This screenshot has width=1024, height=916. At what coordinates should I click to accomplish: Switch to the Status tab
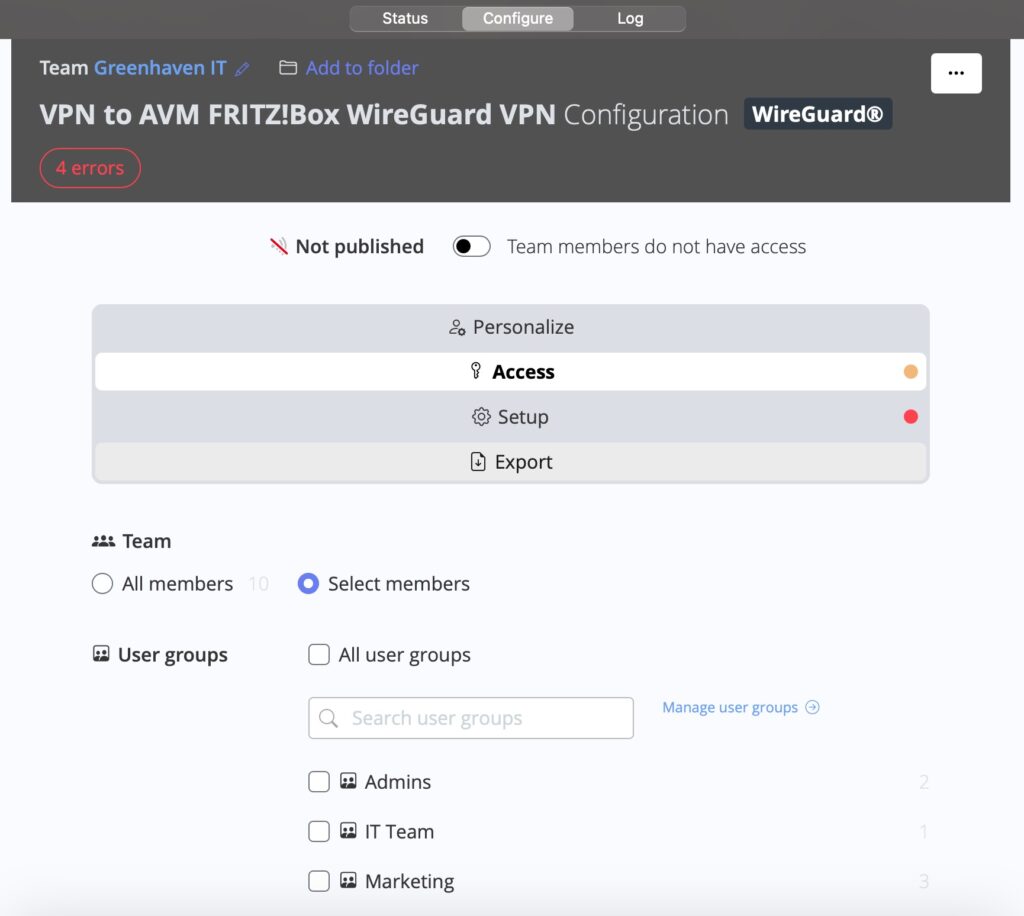point(405,18)
